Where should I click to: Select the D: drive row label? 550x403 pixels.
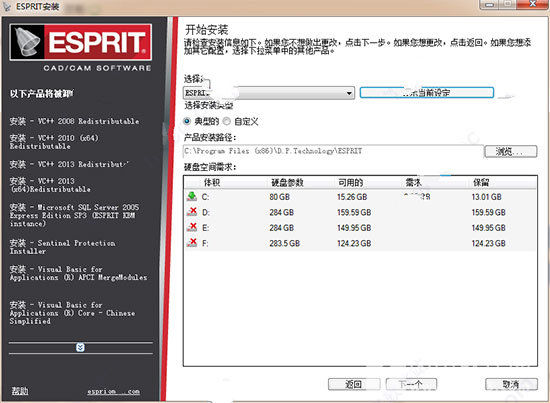point(206,212)
